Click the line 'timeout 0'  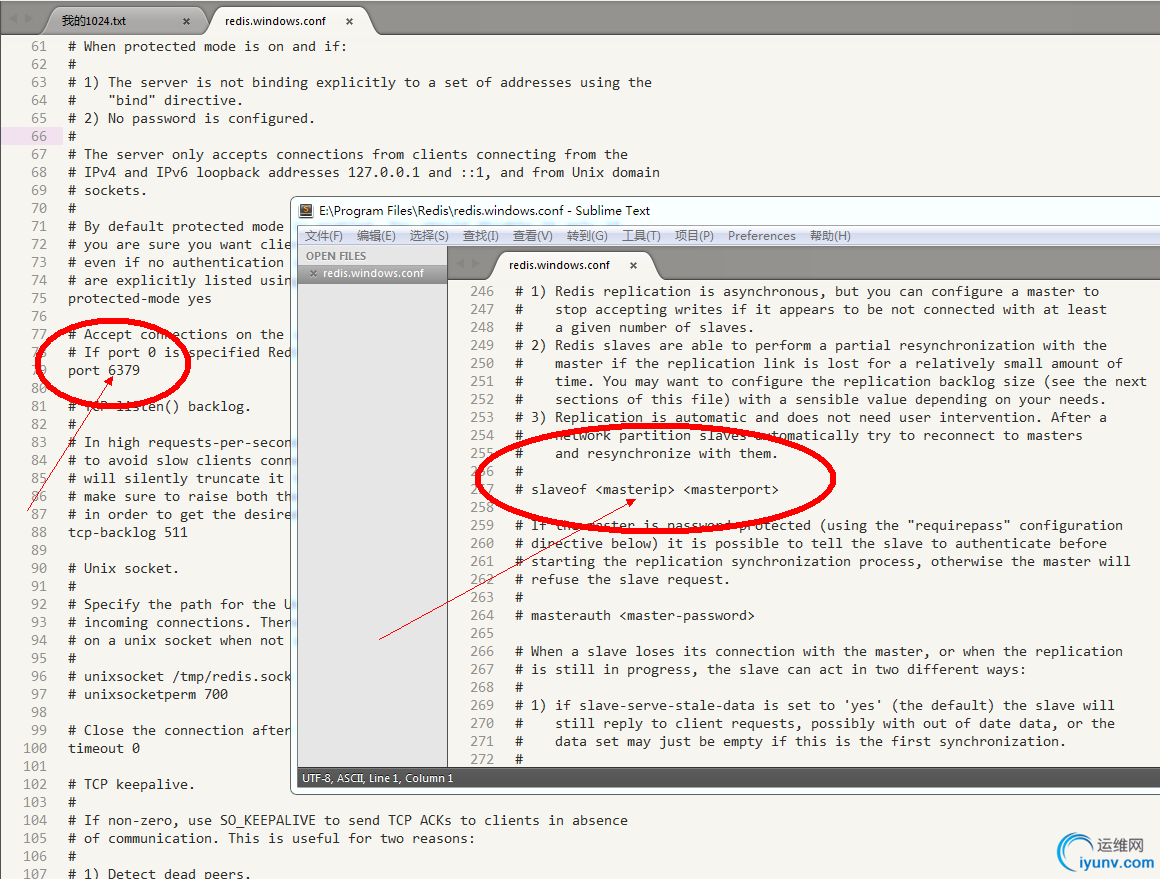coord(104,749)
